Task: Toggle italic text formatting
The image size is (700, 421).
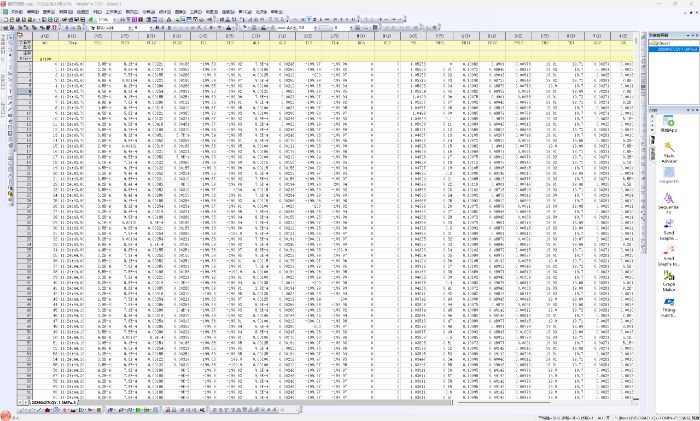Action: point(163,28)
